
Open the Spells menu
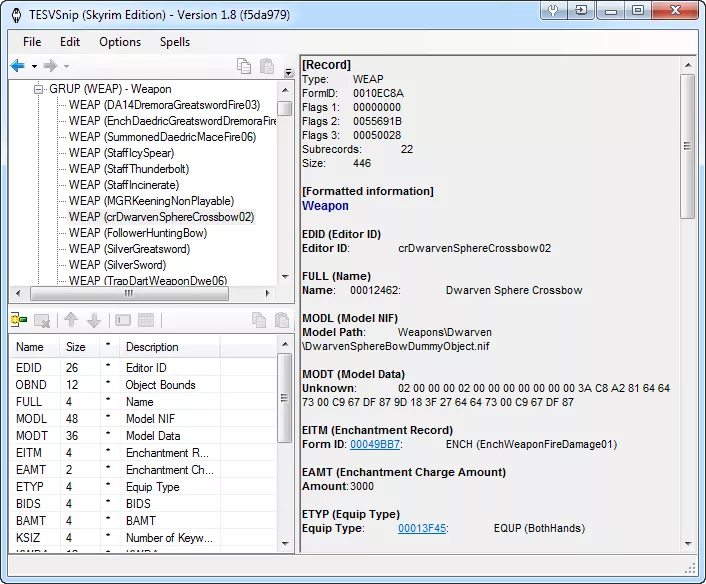(175, 42)
